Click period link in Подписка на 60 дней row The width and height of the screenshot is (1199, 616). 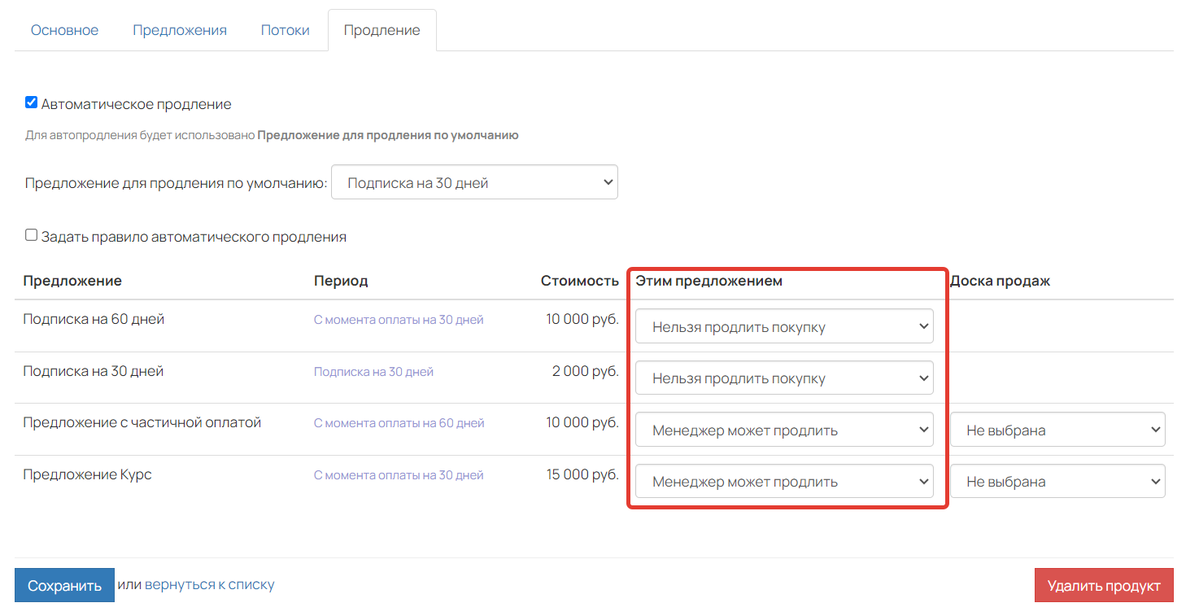[398, 319]
